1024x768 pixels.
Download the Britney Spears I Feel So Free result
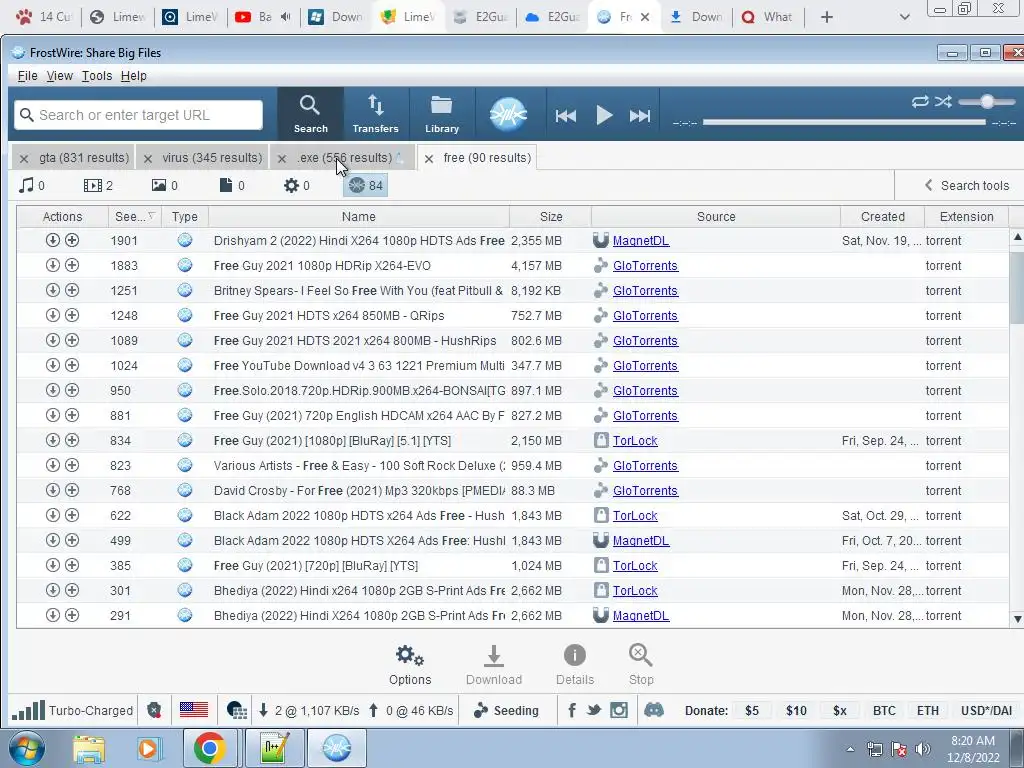pyautogui.click(x=52, y=290)
